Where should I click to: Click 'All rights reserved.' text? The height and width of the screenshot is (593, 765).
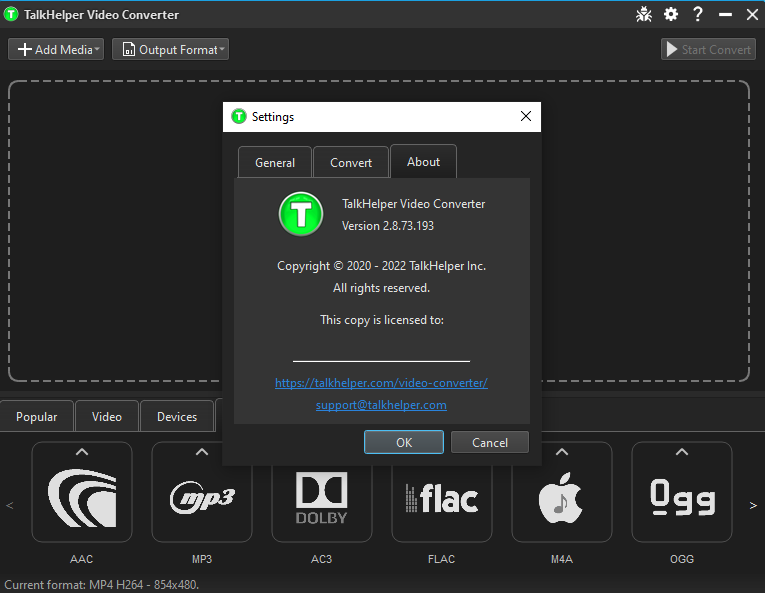[x=381, y=288]
